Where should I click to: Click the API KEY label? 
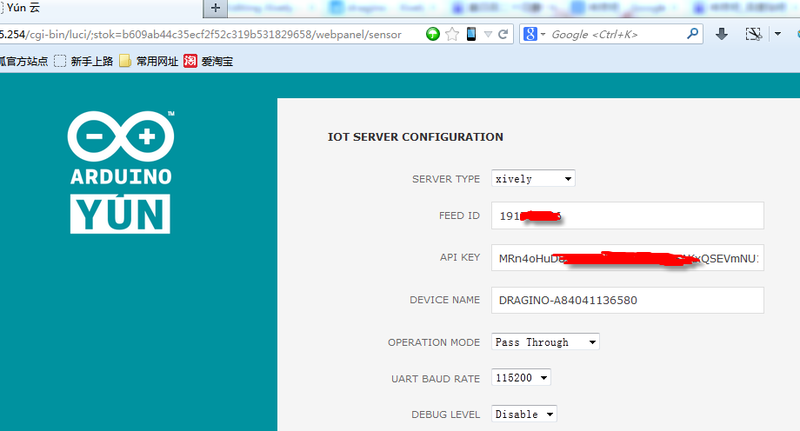(460, 258)
